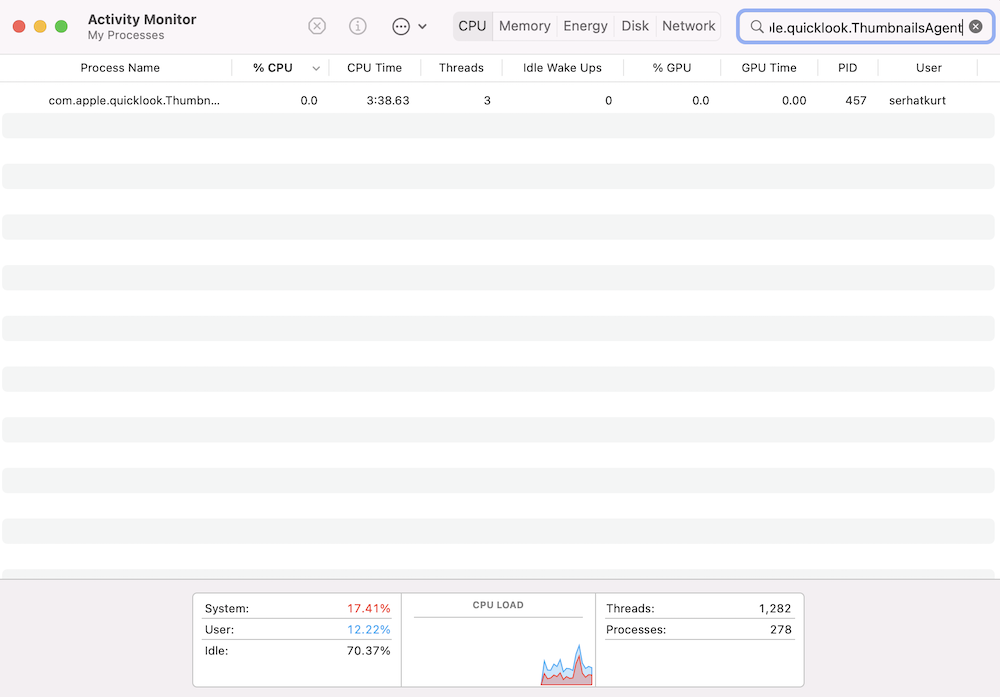Viewport: 1000px width, 697px height.
Task: Select the com.apple.quicklook.Thumbn... process row
Action: click(x=497, y=100)
